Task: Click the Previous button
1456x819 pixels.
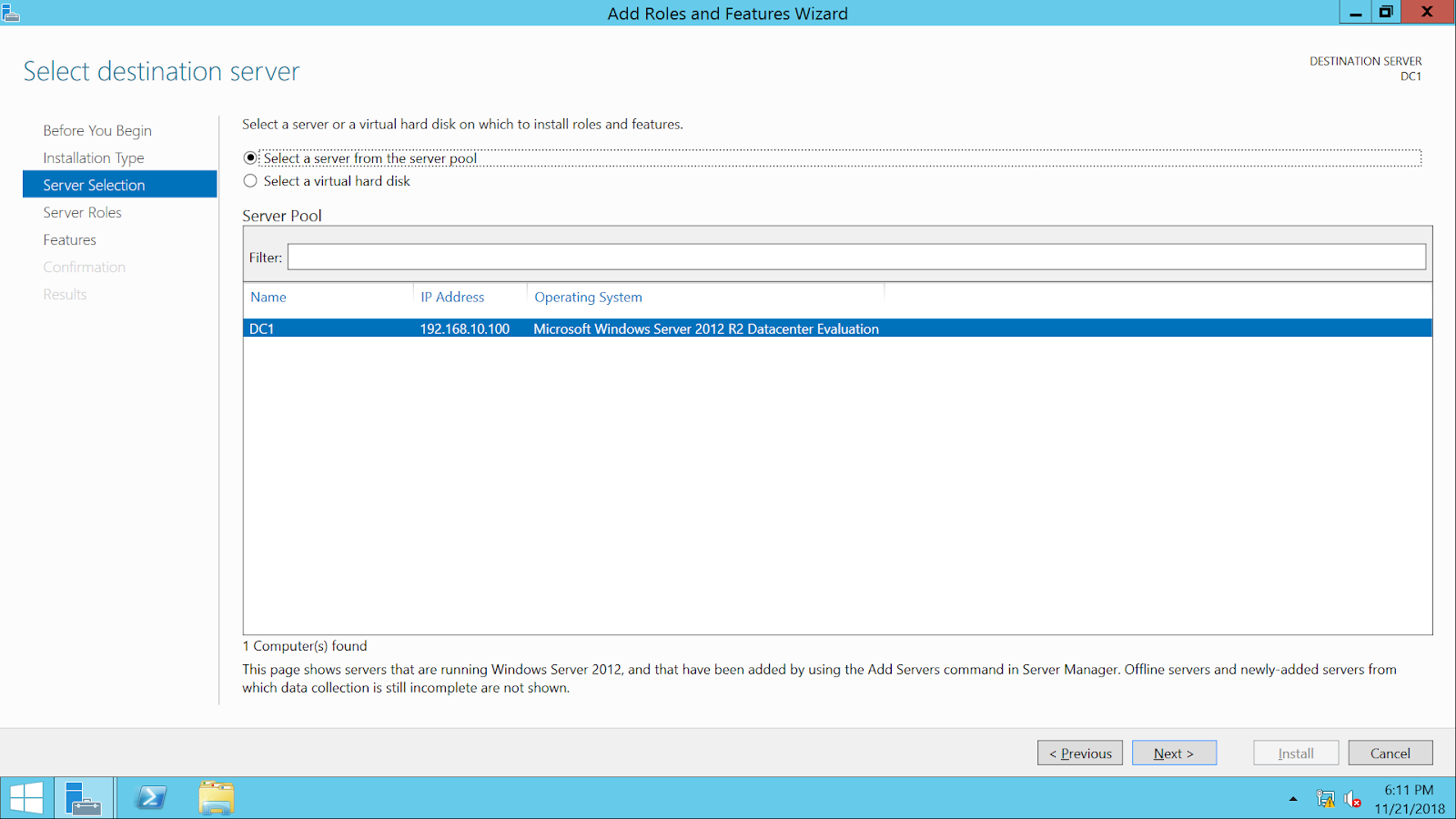Action: (x=1080, y=753)
